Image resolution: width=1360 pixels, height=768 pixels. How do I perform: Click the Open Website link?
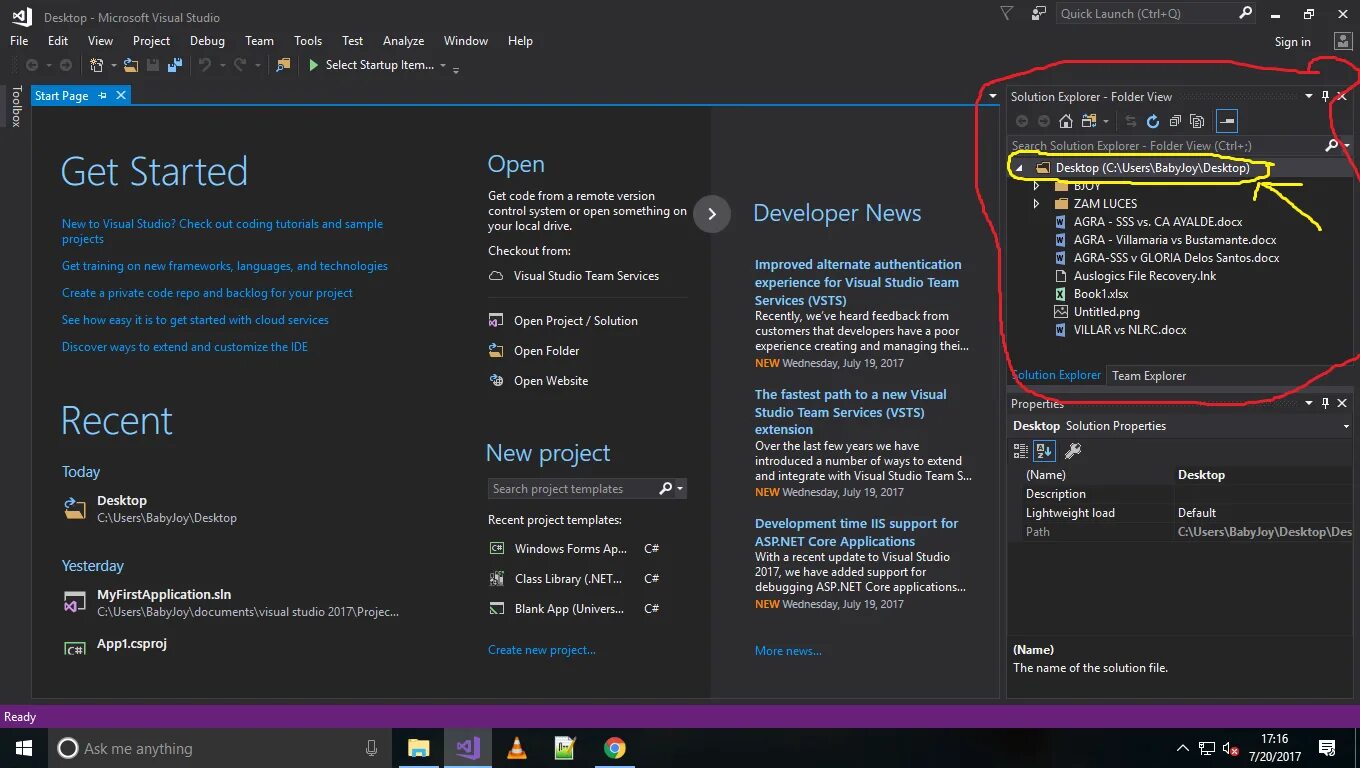coord(551,381)
